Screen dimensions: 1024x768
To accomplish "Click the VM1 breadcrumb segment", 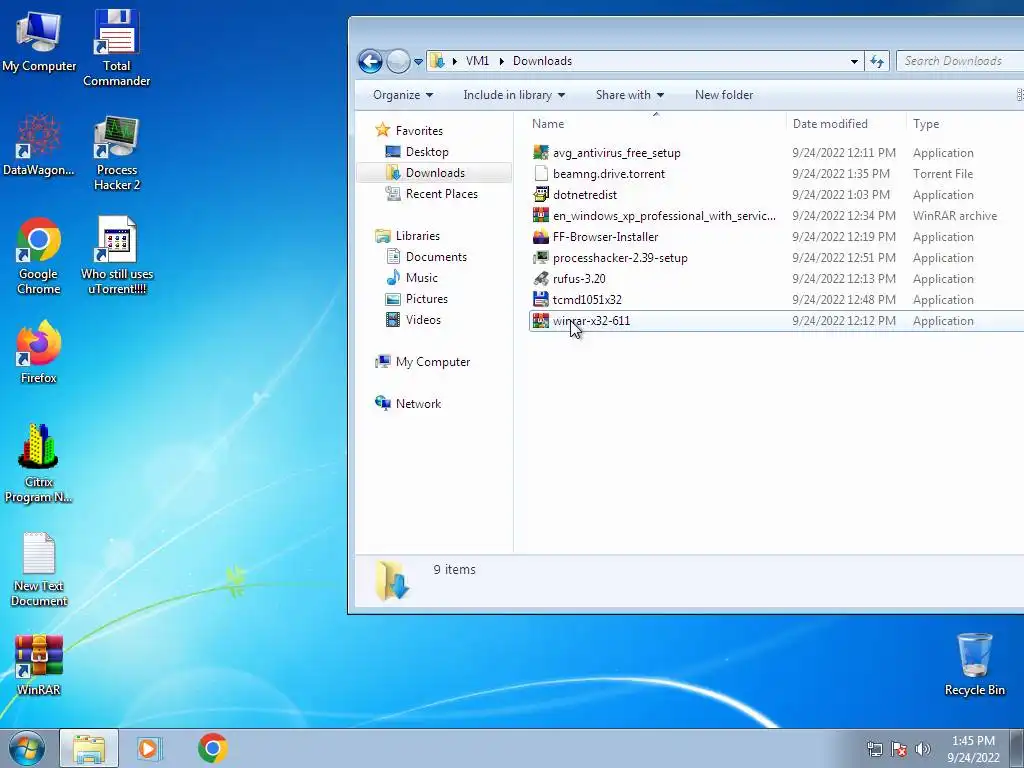I will 477,61.
